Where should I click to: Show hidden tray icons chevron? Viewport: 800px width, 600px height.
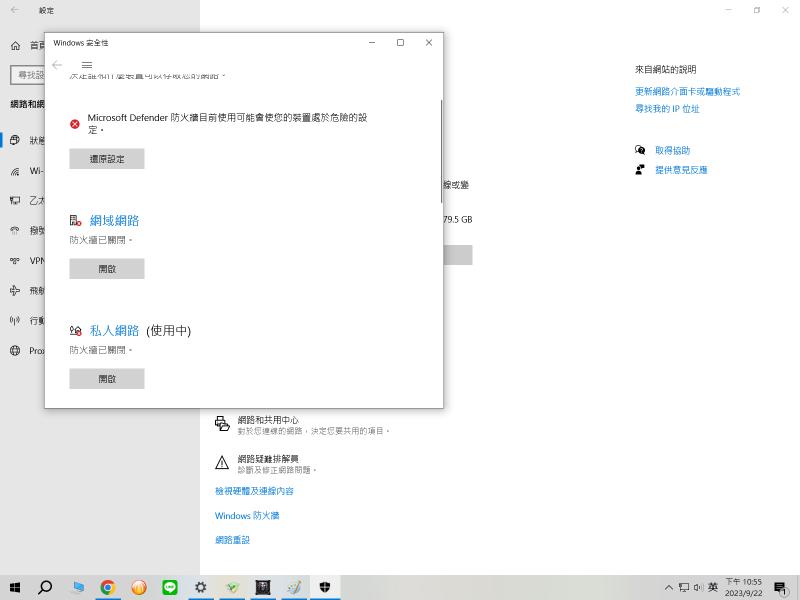[669, 587]
